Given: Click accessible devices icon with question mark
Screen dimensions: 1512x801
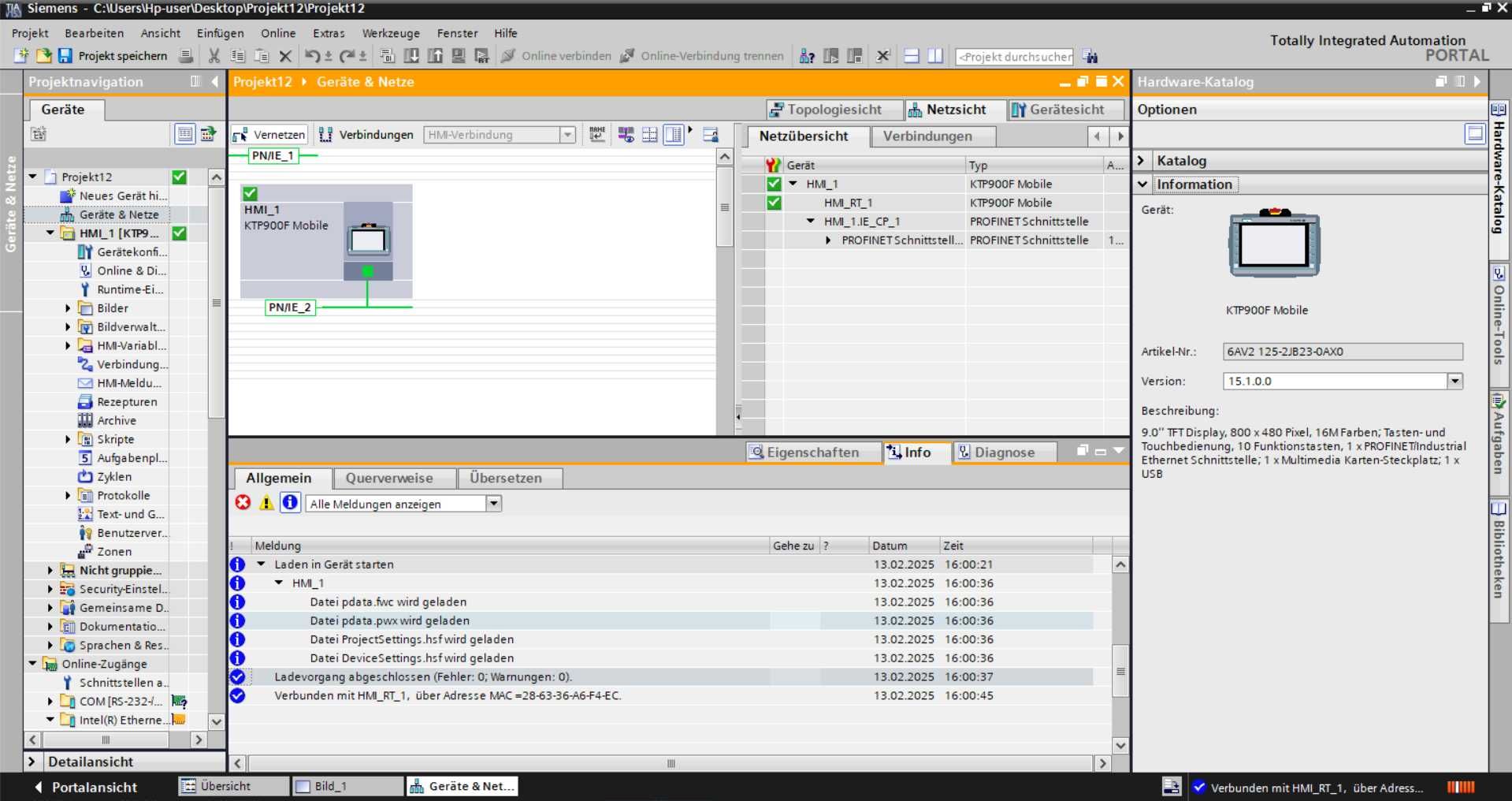Looking at the screenshot, I should click(x=808, y=56).
